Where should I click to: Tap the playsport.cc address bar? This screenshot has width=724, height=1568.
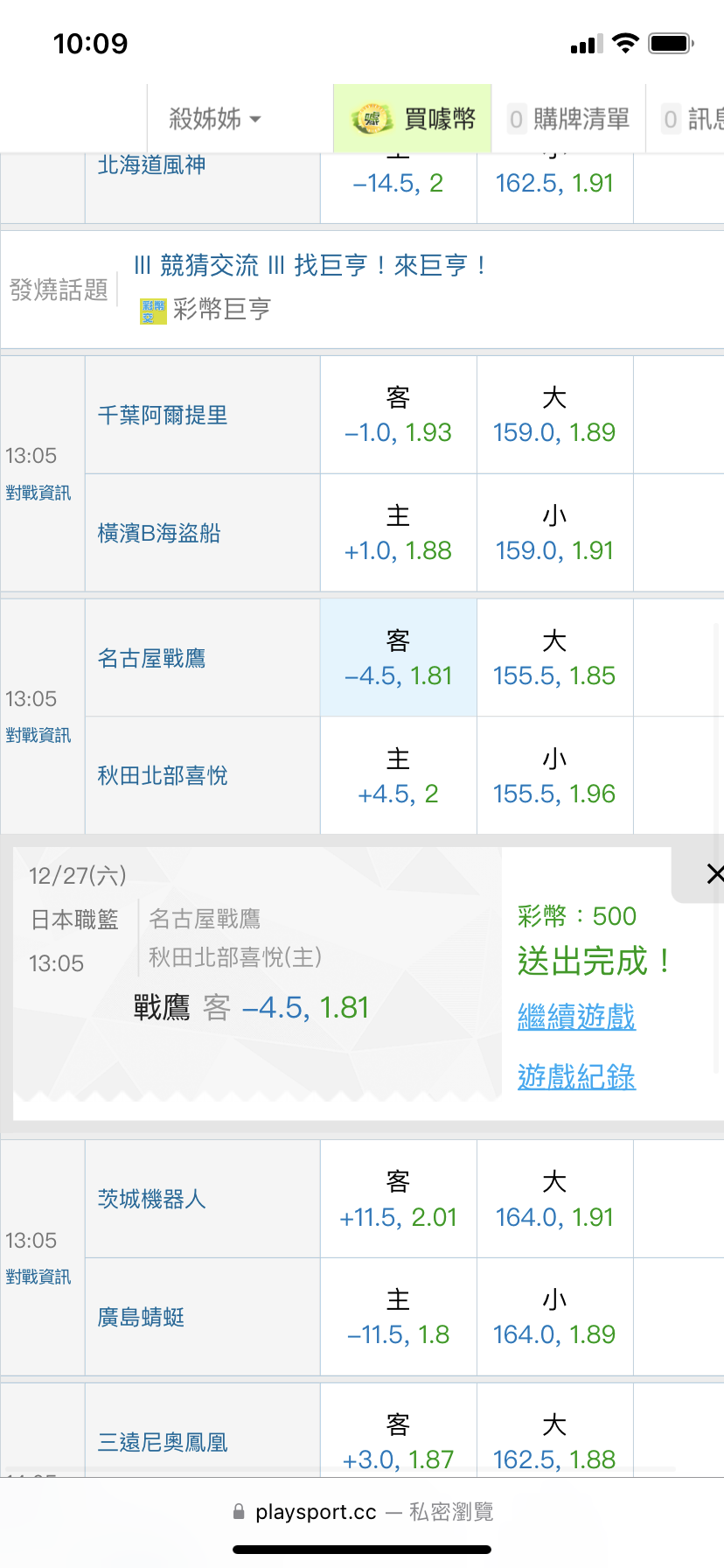[x=362, y=1511]
